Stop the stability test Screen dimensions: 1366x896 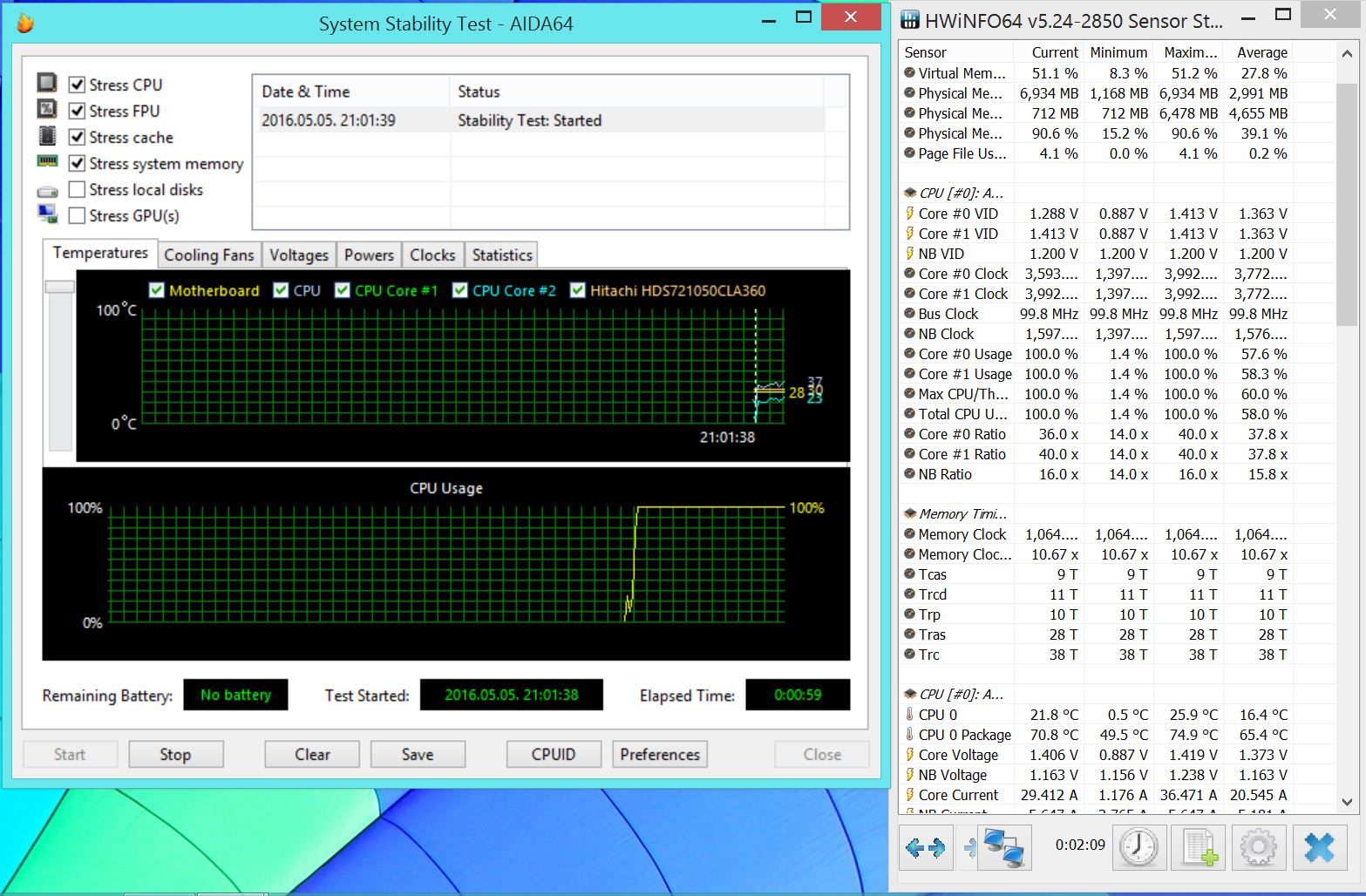[175, 755]
